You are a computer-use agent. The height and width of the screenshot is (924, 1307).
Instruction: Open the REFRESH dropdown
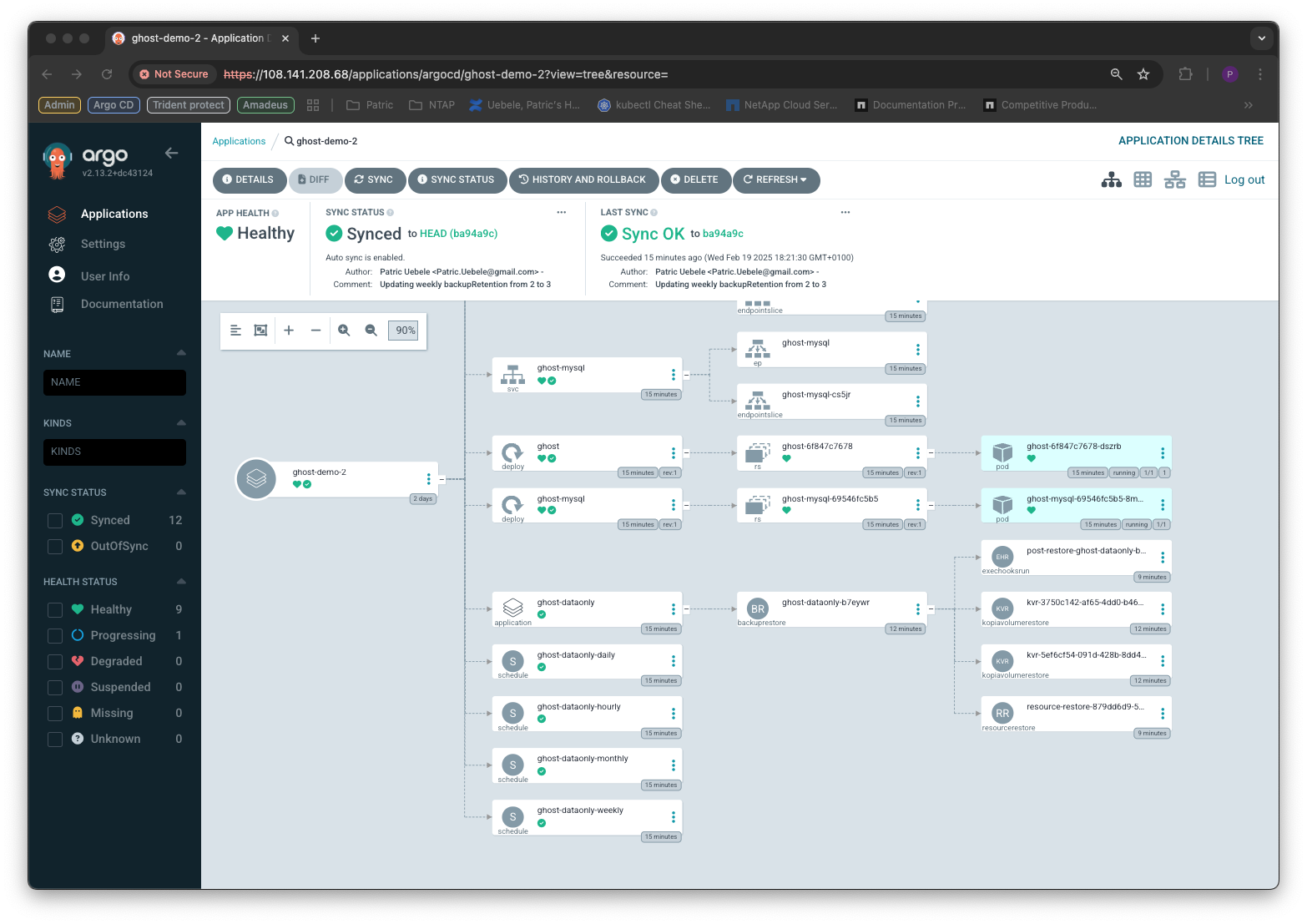pyautogui.click(x=775, y=179)
